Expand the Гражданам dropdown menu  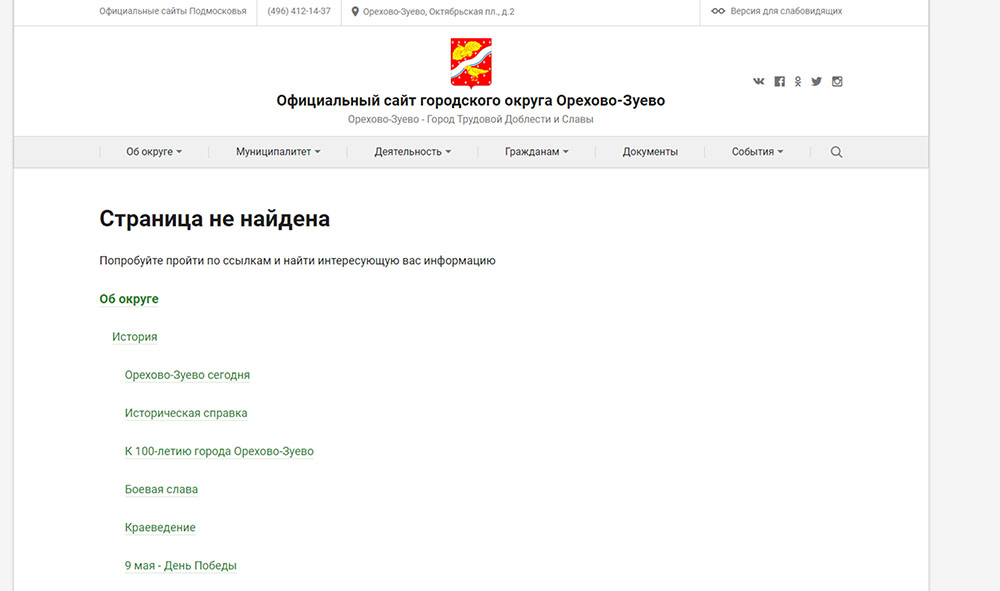536,152
